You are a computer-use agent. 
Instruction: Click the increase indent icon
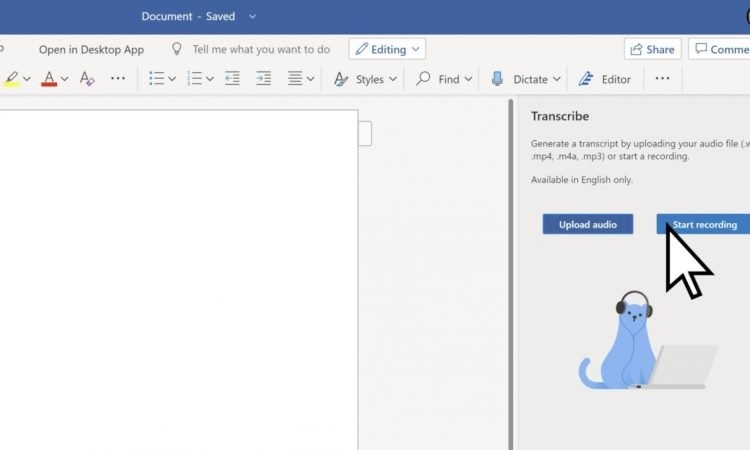263,78
